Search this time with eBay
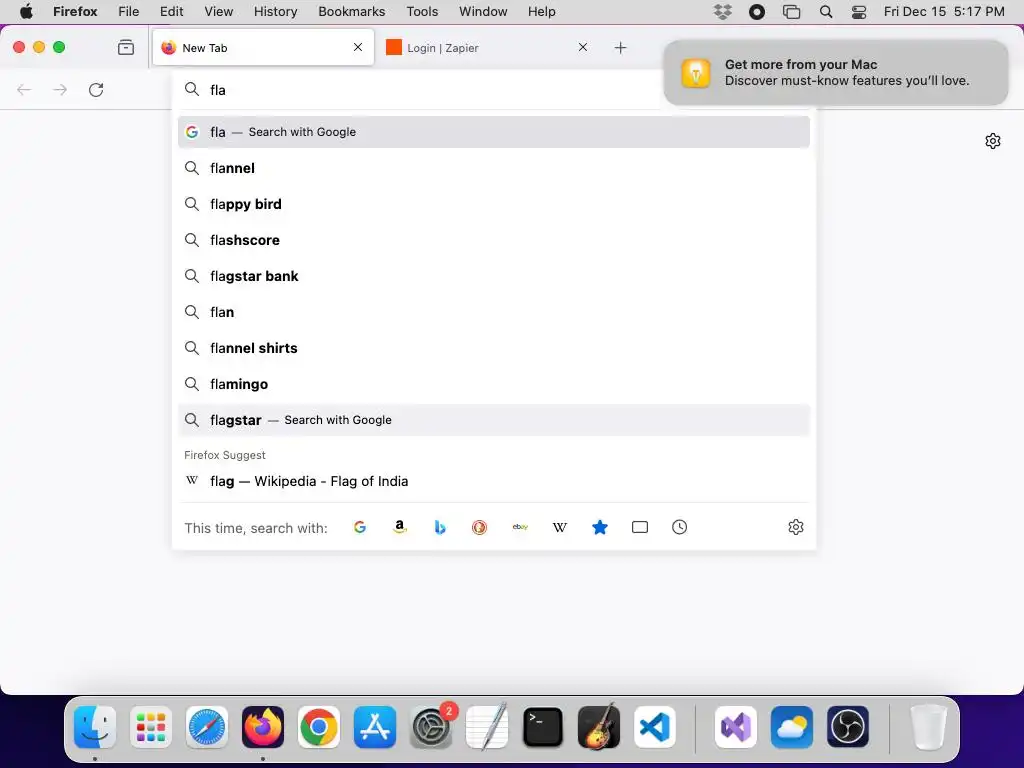 click(520, 527)
